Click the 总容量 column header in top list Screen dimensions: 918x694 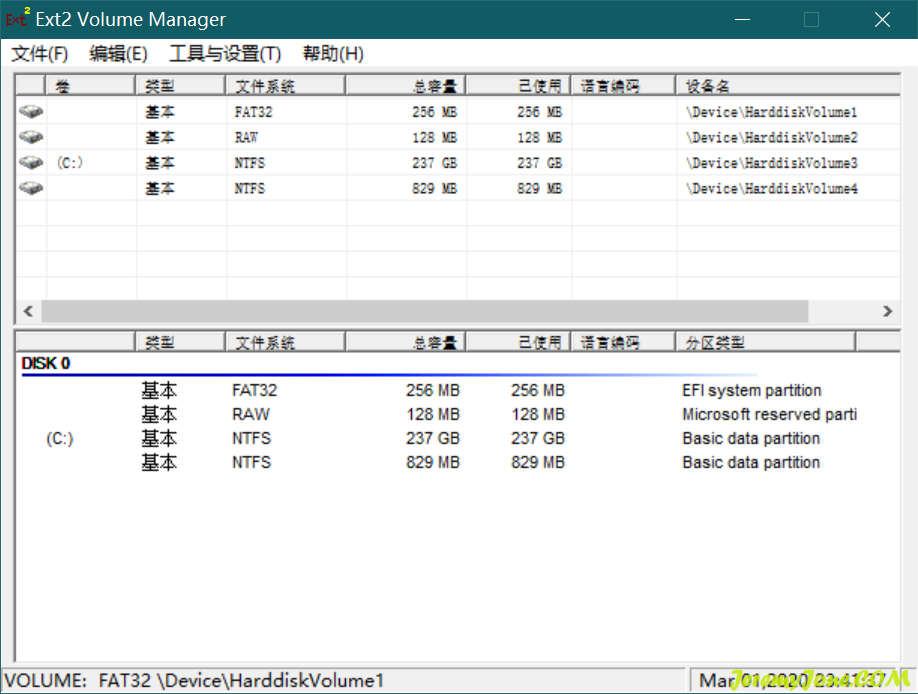(405, 86)
